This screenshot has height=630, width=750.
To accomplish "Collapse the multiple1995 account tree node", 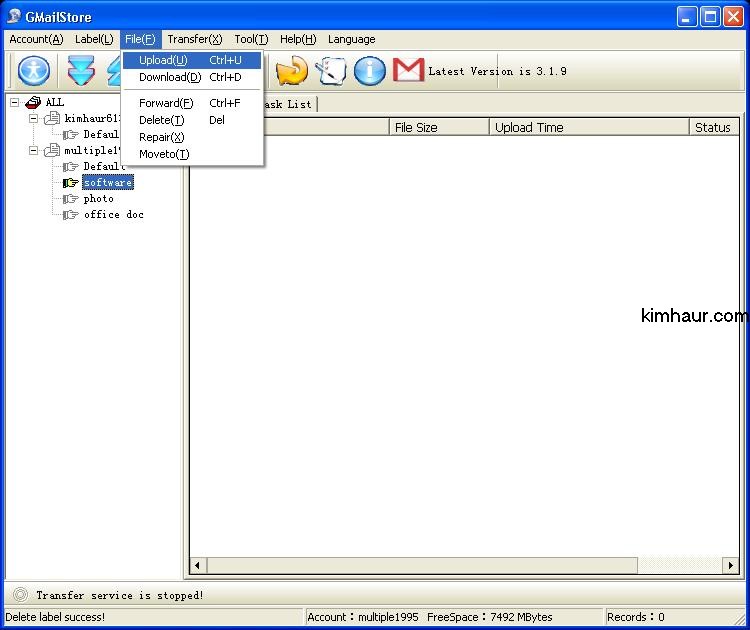I will click(x=33, y=151).
